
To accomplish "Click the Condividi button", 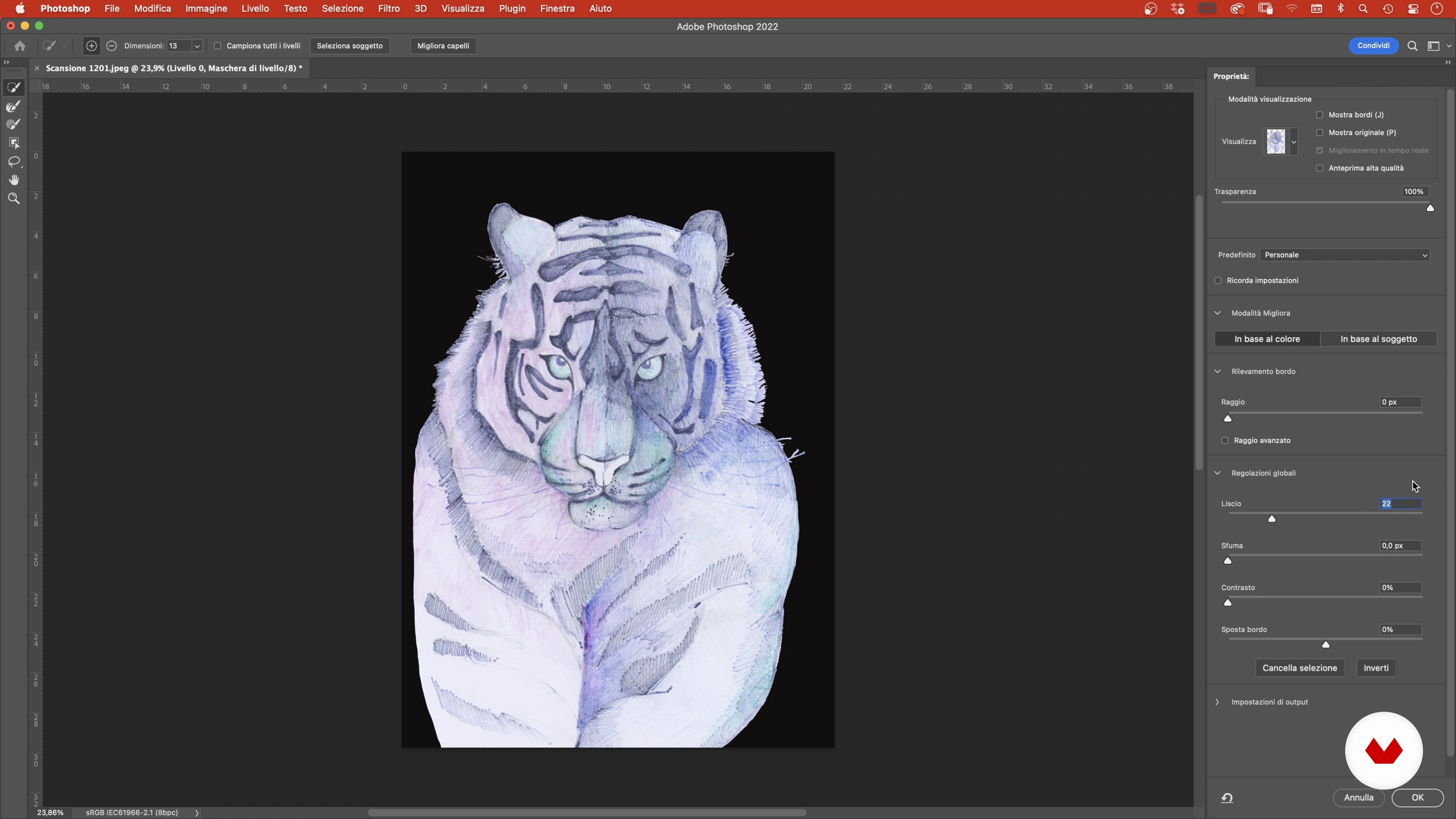I will coord(1373,46).
